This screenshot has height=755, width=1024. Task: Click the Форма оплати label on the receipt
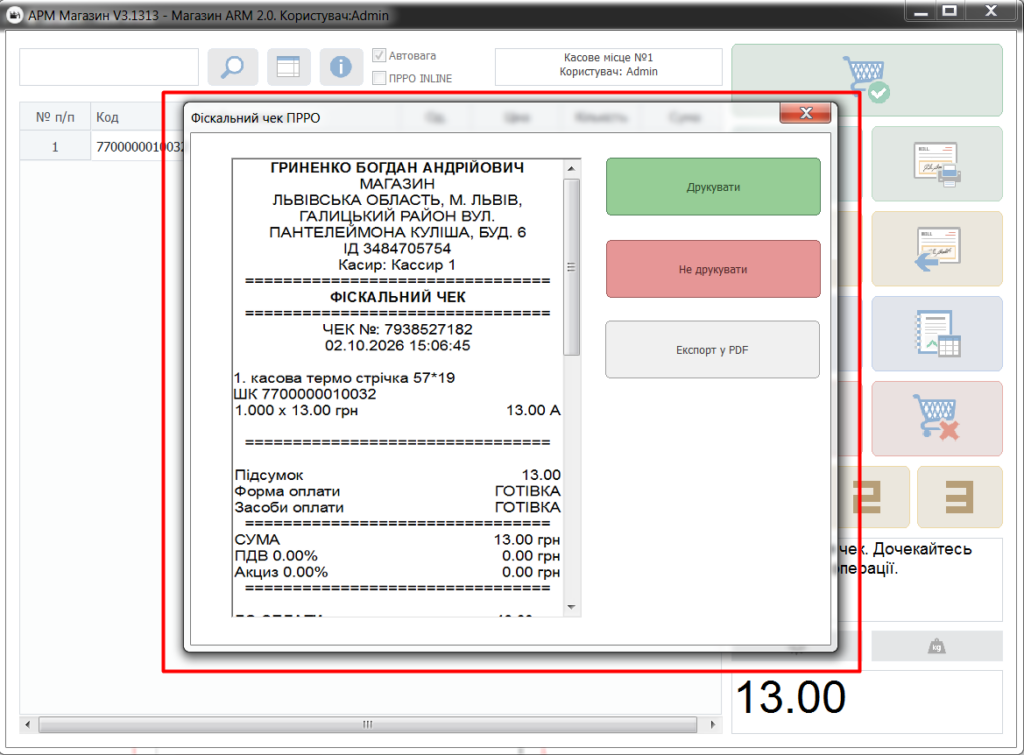pos(287,491)
